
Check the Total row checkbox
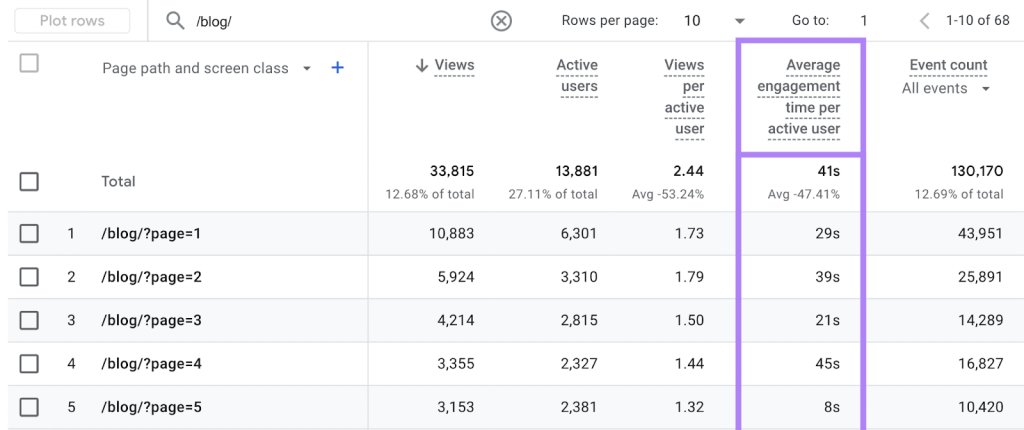point(29,181)
